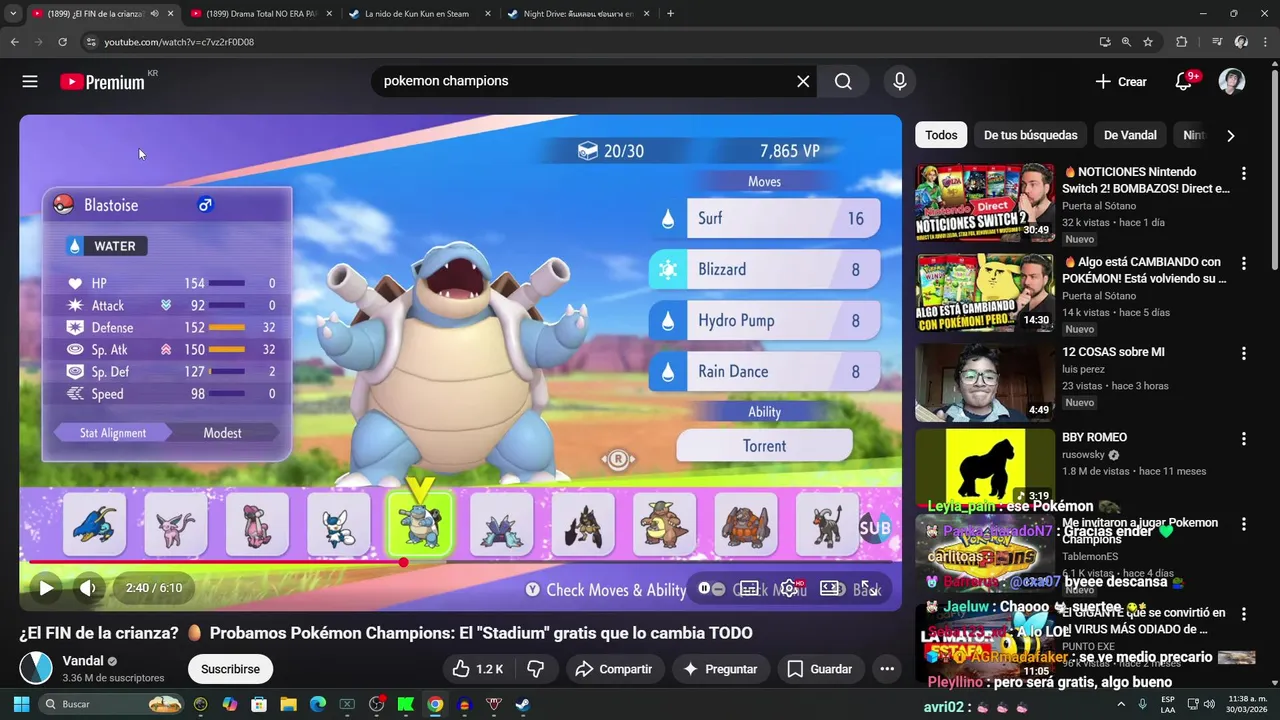Save the video with Guardar
This screenshot has height=720, width=1280.
(820, 669)
